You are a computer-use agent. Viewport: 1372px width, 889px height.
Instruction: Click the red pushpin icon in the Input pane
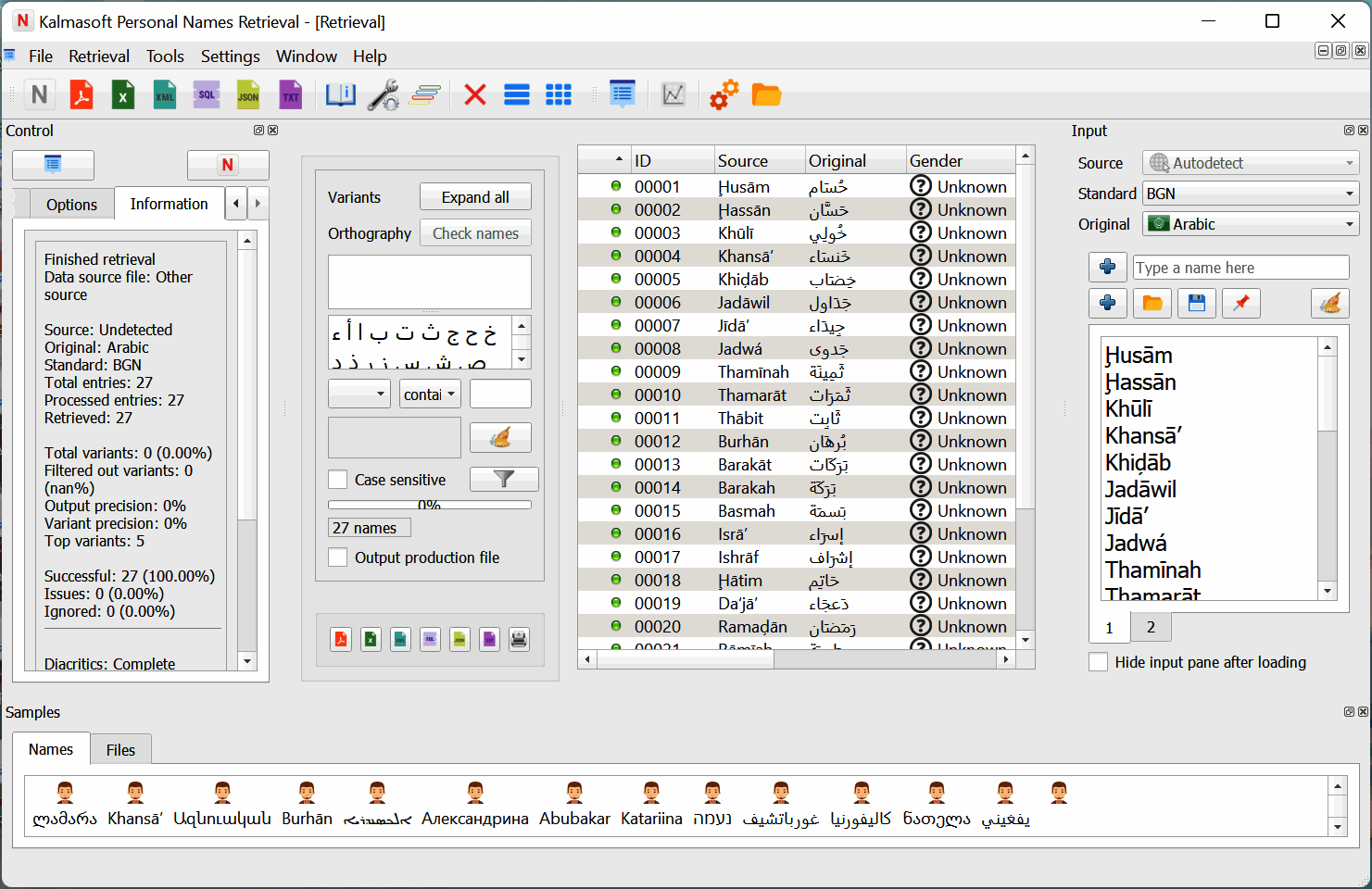[x=1241, y=303]
